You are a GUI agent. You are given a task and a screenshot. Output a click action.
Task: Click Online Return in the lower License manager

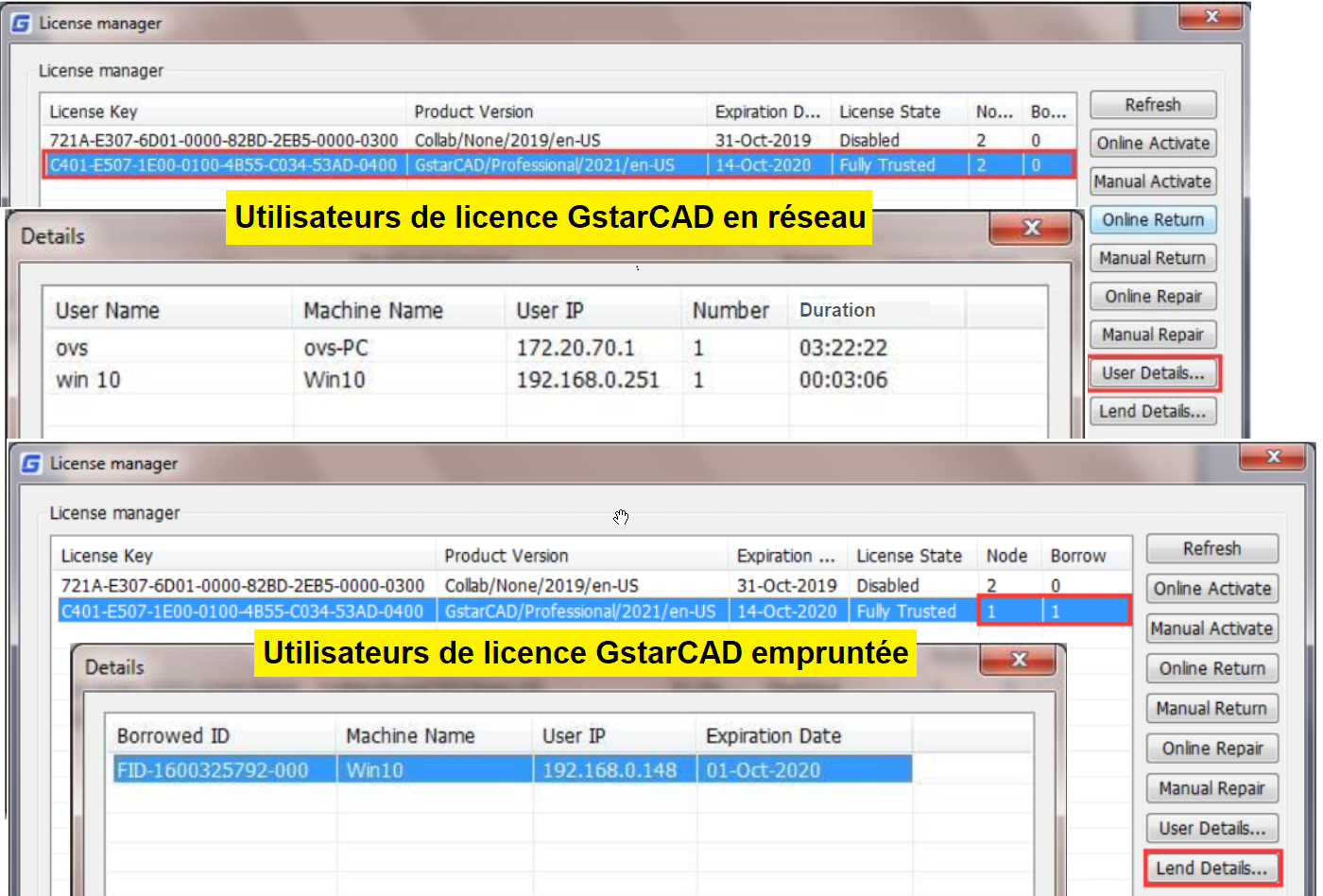[1212, 668]
